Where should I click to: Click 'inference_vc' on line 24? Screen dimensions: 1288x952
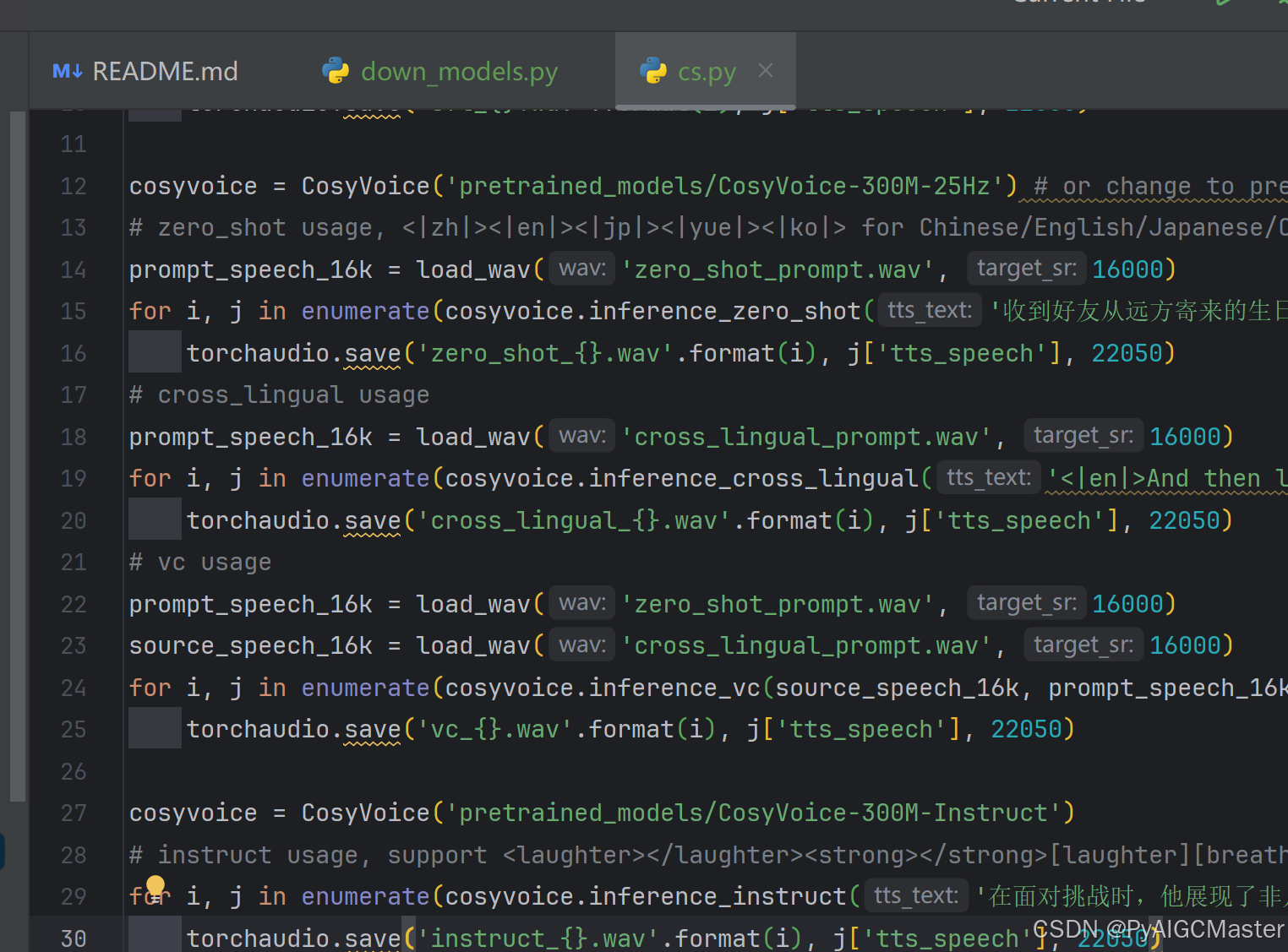[x=674, y=688]
